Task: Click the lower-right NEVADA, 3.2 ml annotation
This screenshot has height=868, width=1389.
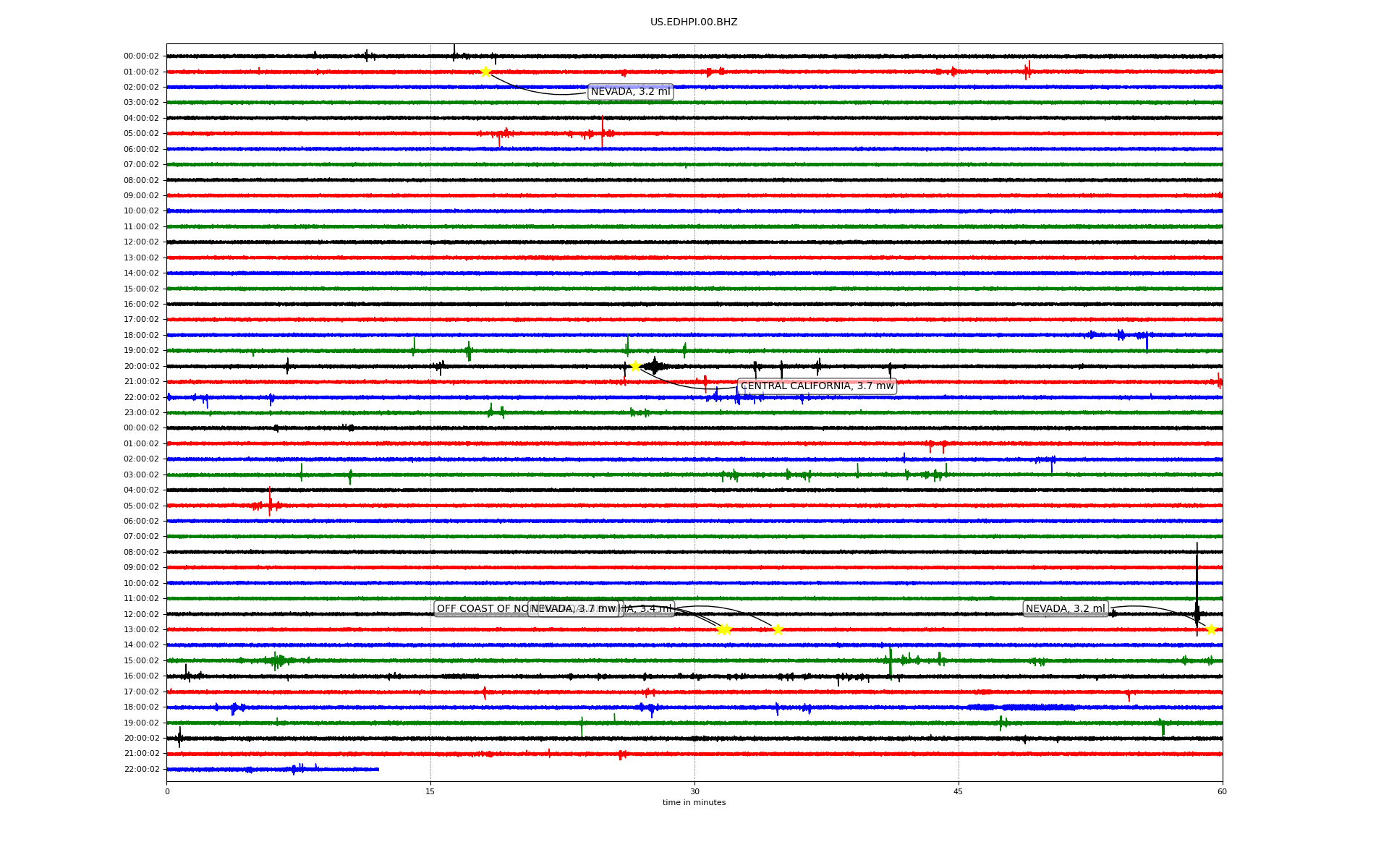Action: [1066, 608]
